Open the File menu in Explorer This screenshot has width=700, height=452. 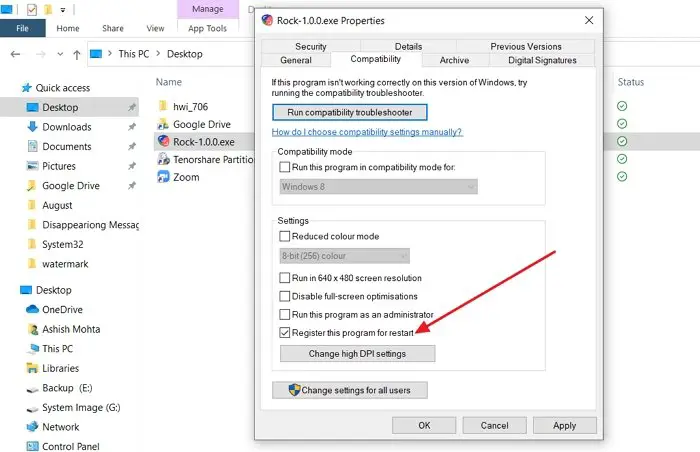(x=22, y=28)
